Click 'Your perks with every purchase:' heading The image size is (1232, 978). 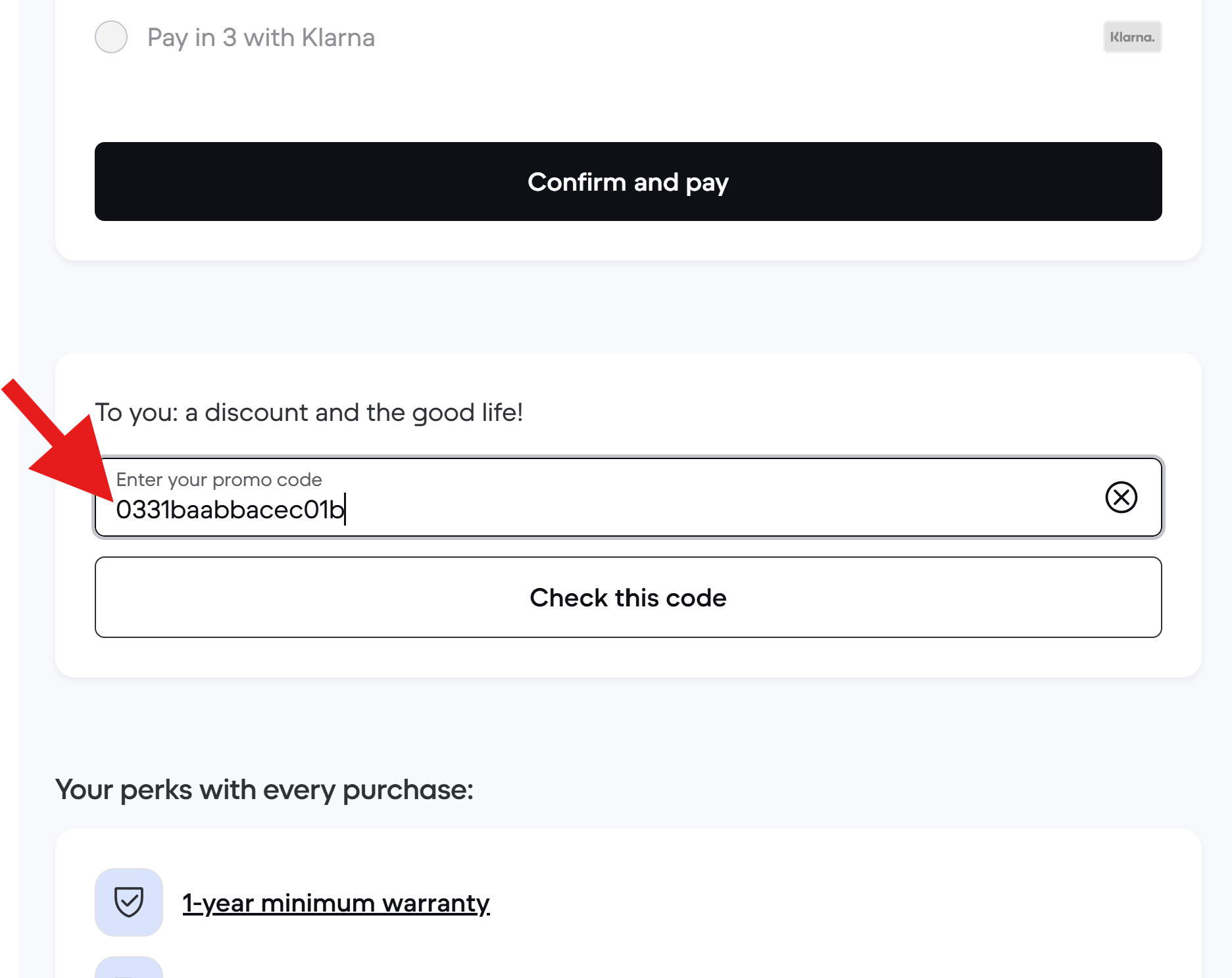(x=264, y=789)
